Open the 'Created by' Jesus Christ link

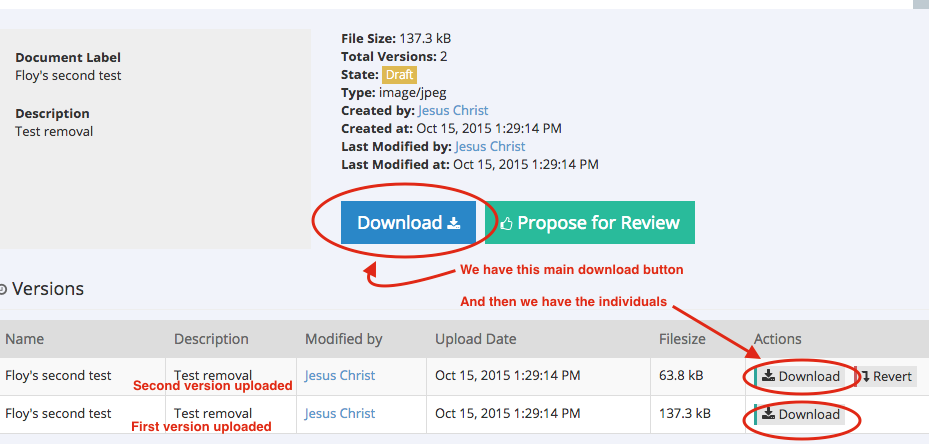[453, 110]
